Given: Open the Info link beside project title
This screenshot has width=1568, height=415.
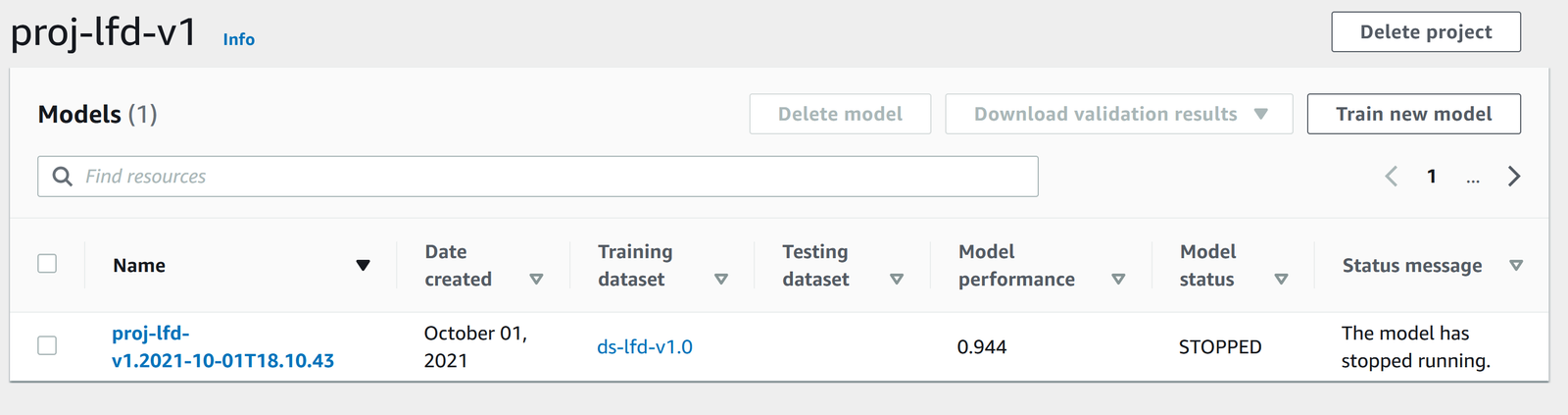Looking at the screenshot, I should tap(238, 39).
